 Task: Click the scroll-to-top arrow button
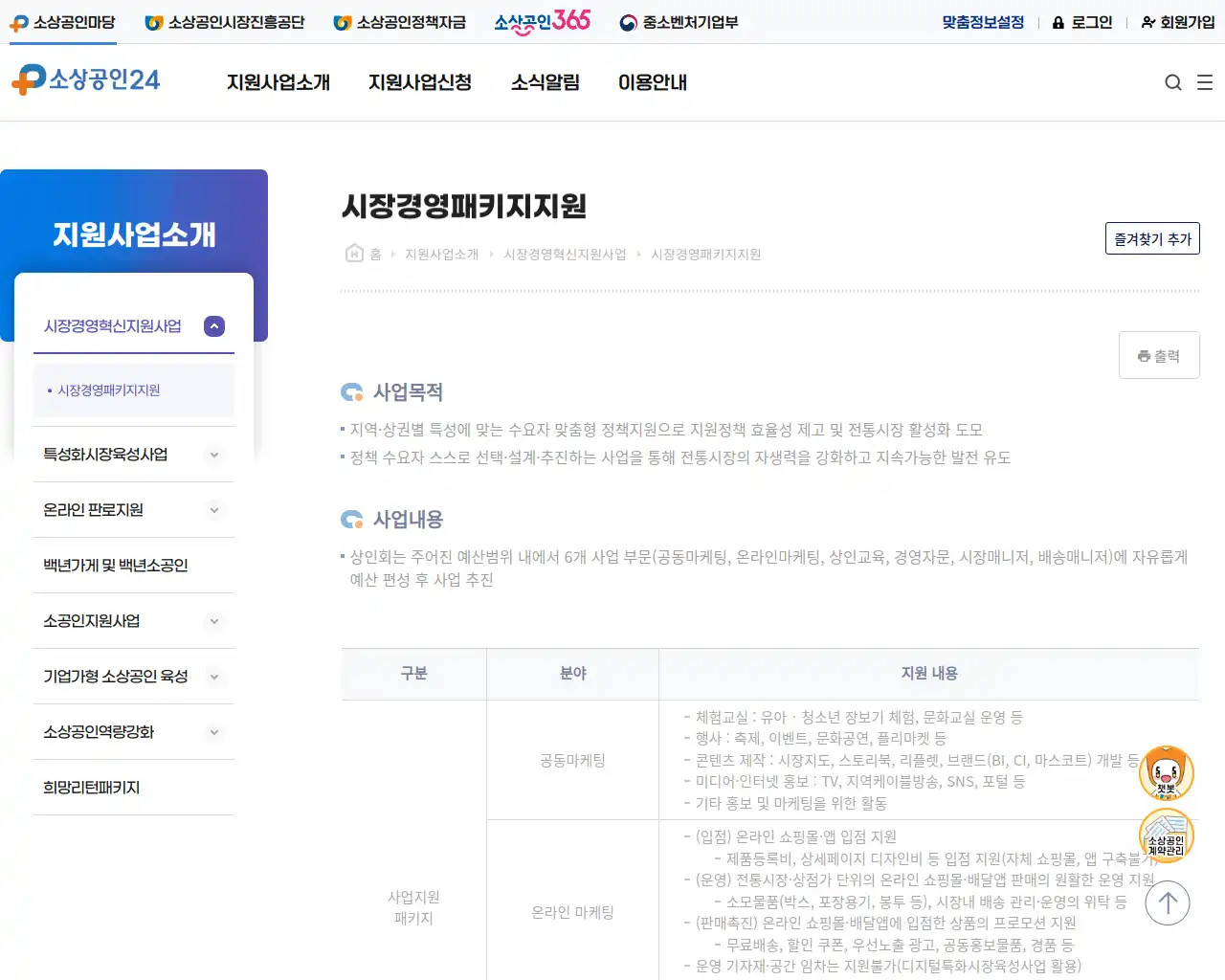pos(1168,902)
